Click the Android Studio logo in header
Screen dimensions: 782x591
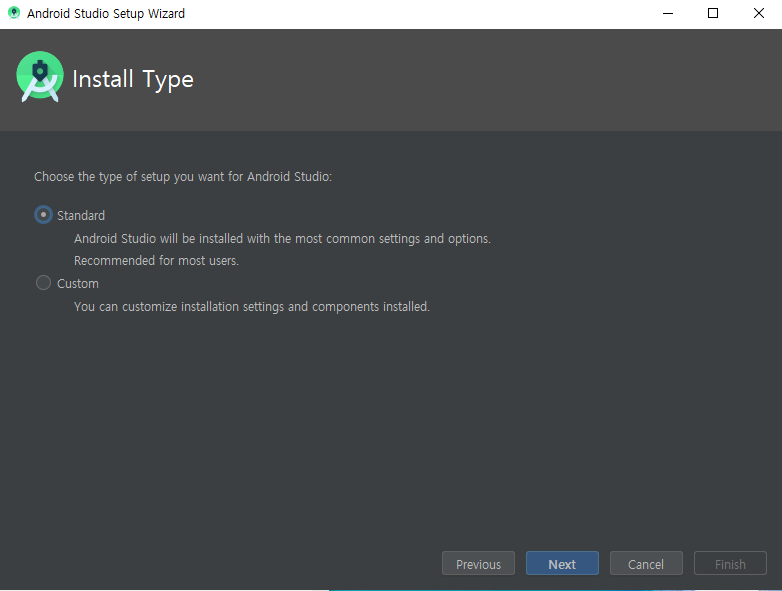click(x=40, y=77)
